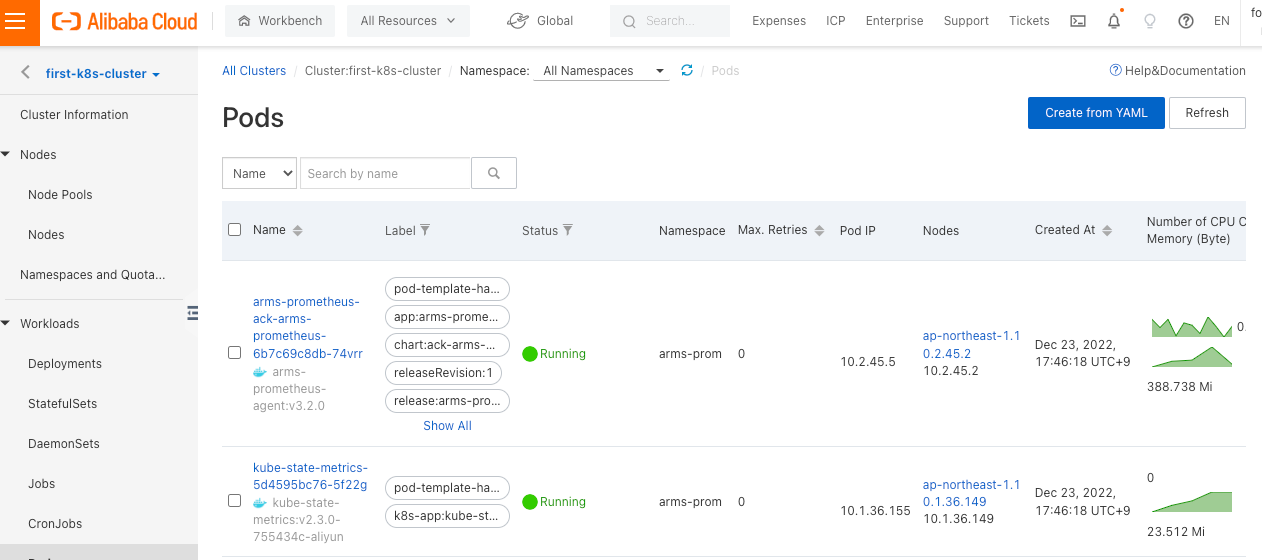Check the kube-state-metrics pod checkbox
This screenshot has width=1262, height=560.
tap(235, 500)
